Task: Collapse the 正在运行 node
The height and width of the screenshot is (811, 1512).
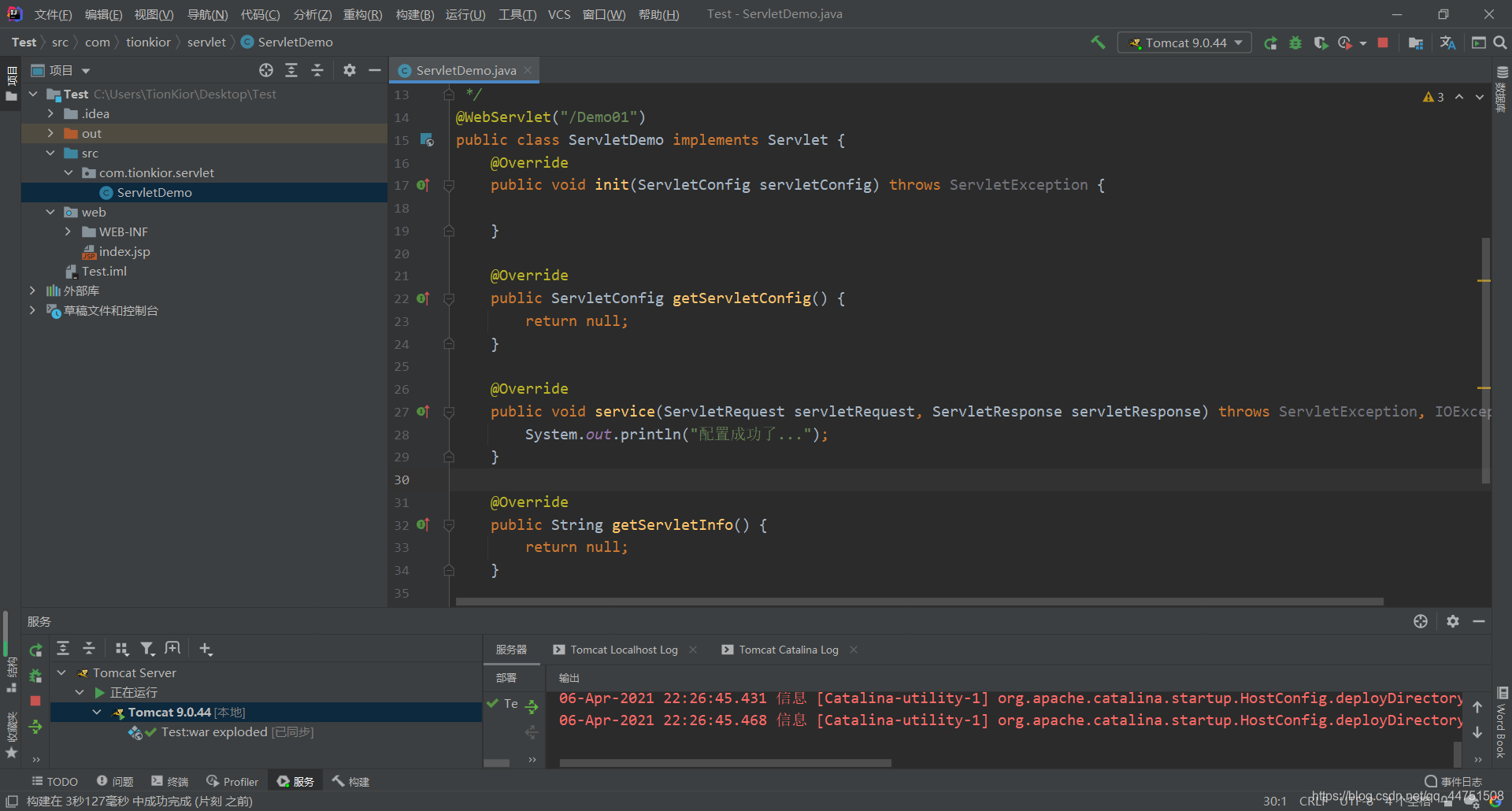Action: click(x=80, y=692)
